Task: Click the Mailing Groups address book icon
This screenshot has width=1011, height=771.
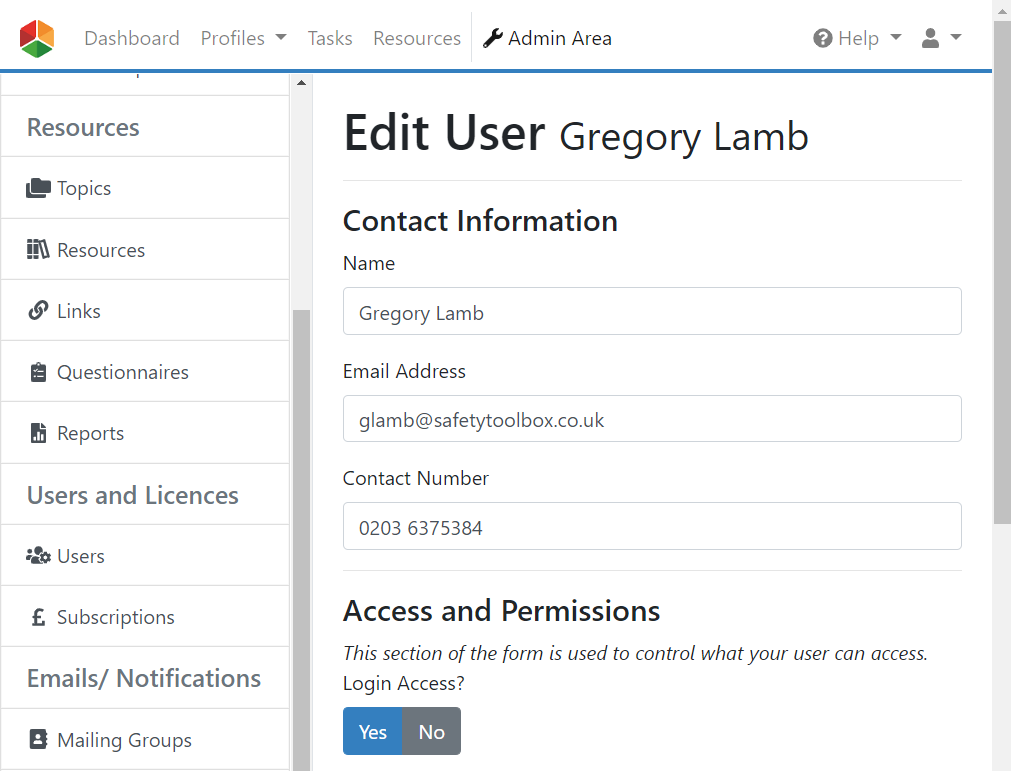Action: (x=38, y=740)
